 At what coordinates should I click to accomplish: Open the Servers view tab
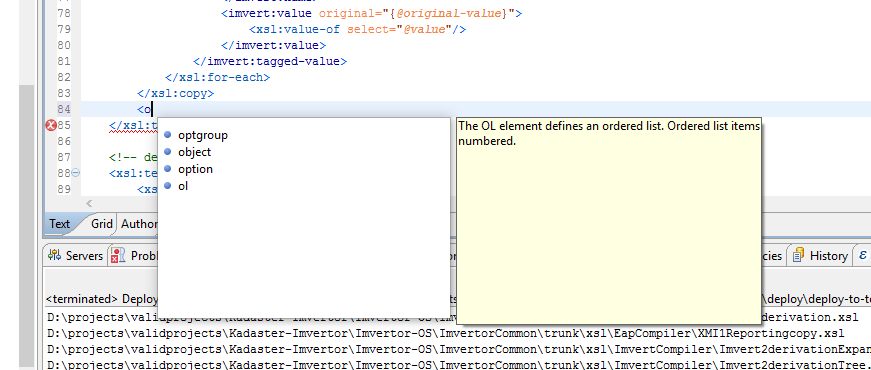(76, 256)
